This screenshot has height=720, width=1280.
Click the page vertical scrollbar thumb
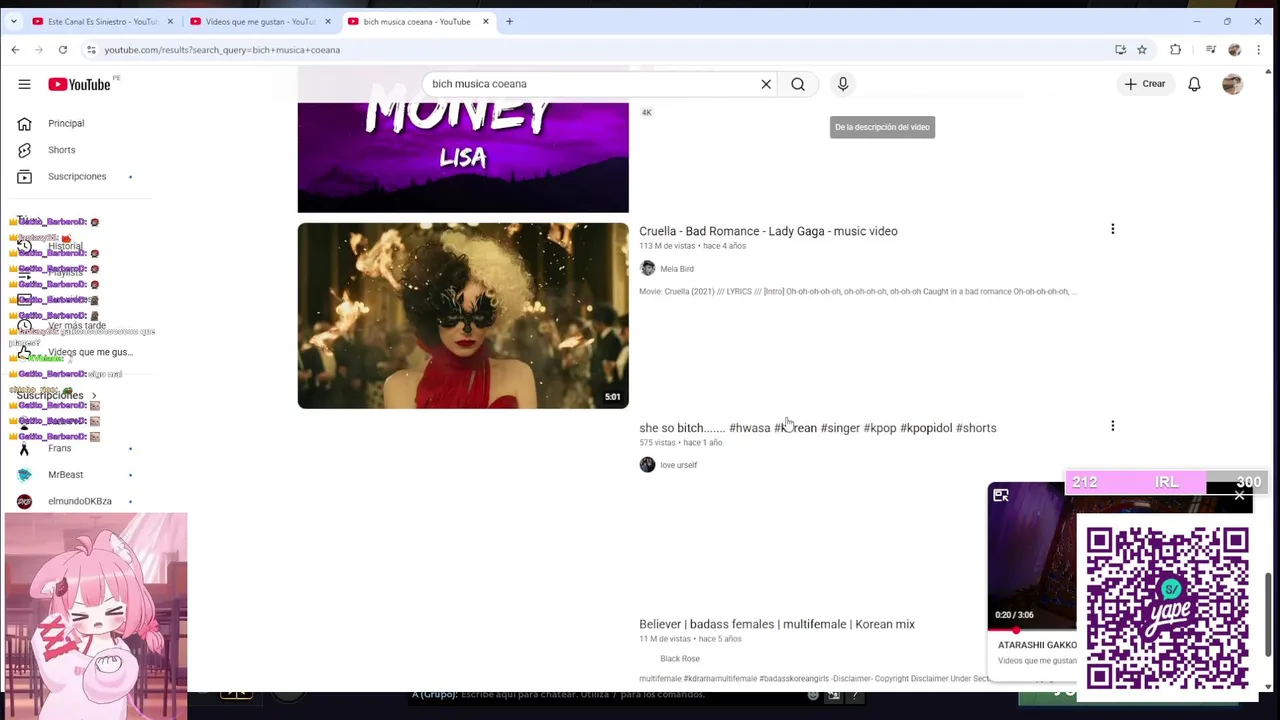click(1269, 614)
